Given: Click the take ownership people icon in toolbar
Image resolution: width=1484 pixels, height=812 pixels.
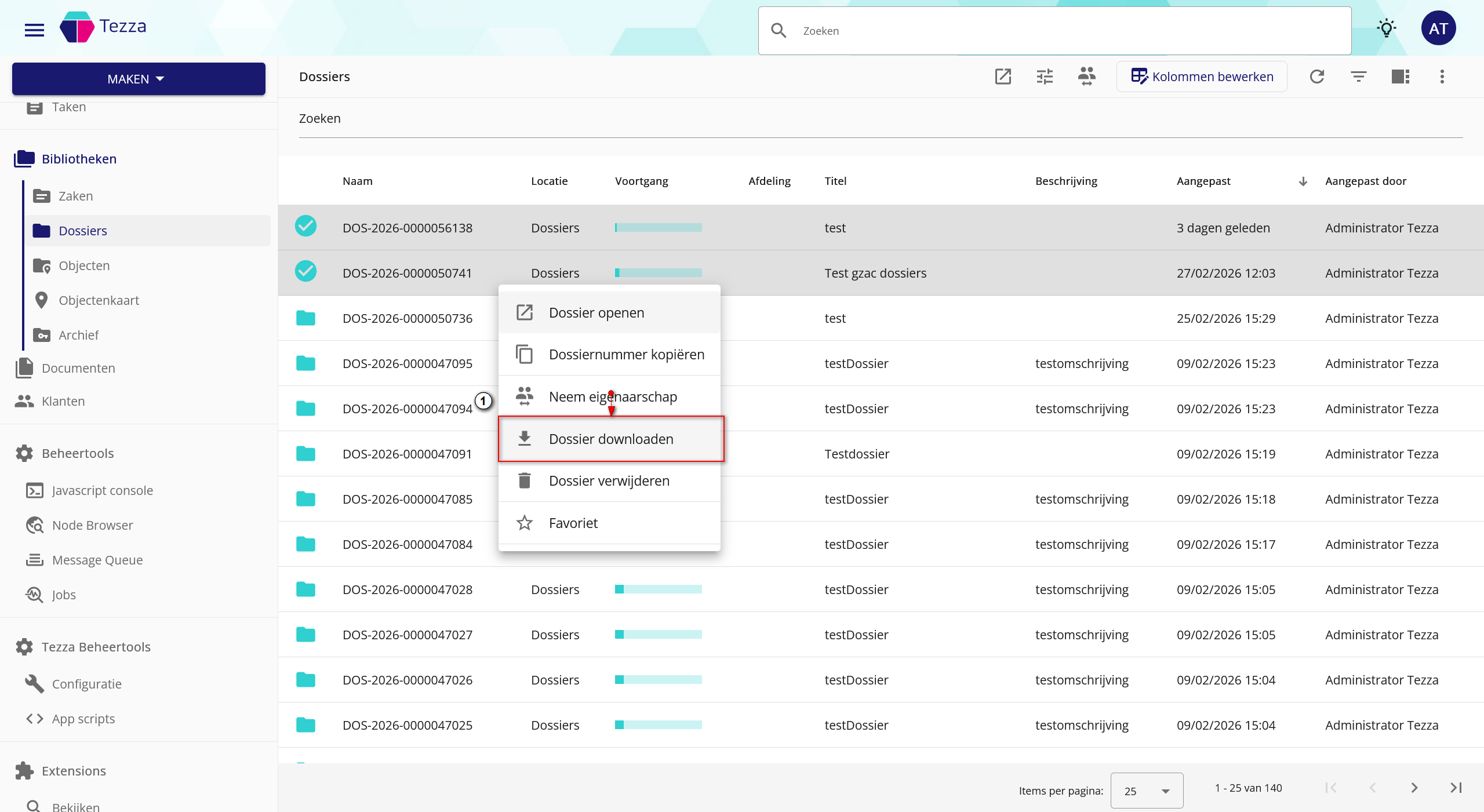Looking at the screenshot, I should click(1086, 77).
